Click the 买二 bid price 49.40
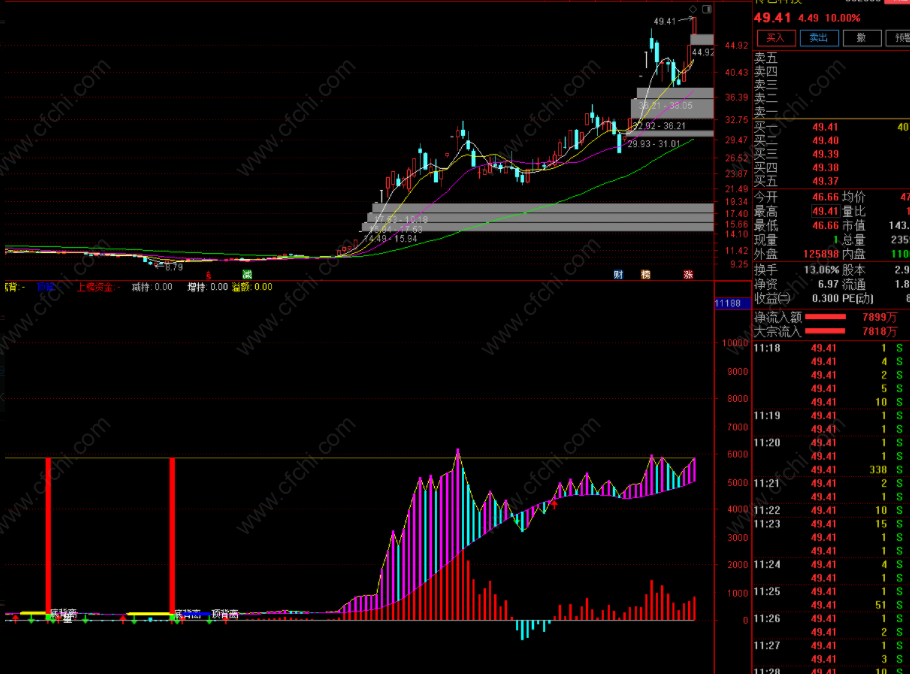910x674 pixels. (x=825, y=140)
